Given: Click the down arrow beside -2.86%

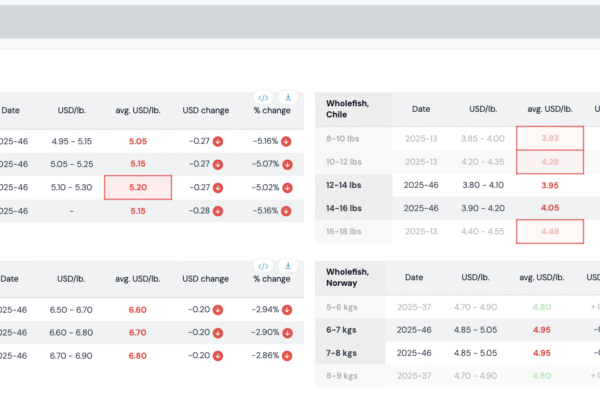Looking at the screenshot, I should coord(287,356).
